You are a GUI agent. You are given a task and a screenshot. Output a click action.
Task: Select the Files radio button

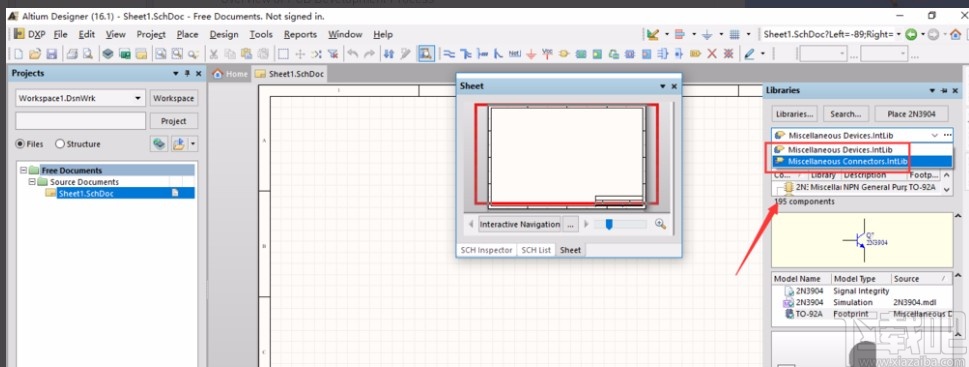20,144
